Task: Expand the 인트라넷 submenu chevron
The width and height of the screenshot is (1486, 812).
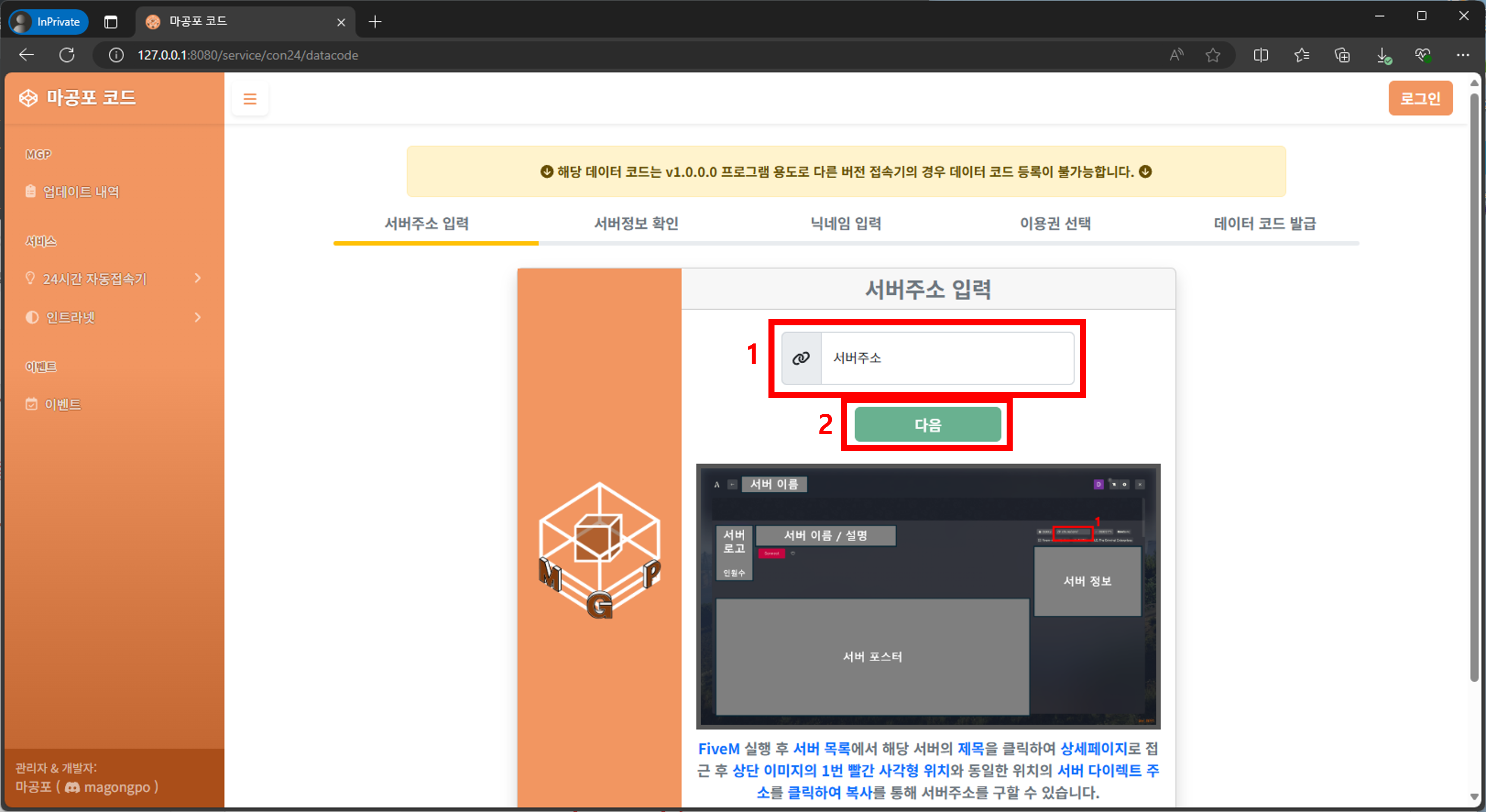Action: click(198, 317)
